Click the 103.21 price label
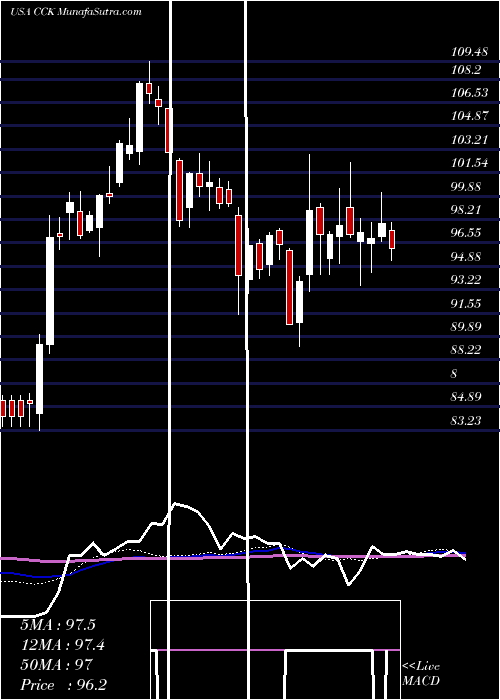 (469, 140)
